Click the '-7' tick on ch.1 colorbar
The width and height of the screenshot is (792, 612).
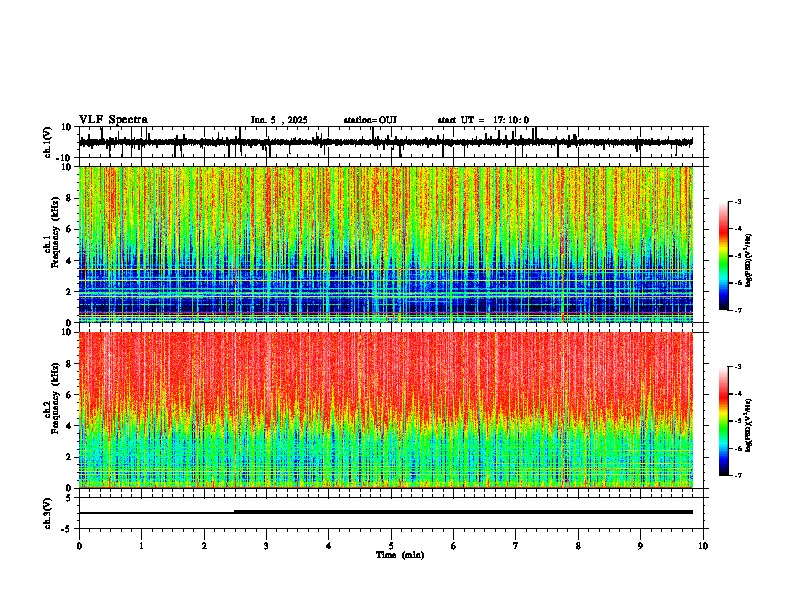pos(737,310)
